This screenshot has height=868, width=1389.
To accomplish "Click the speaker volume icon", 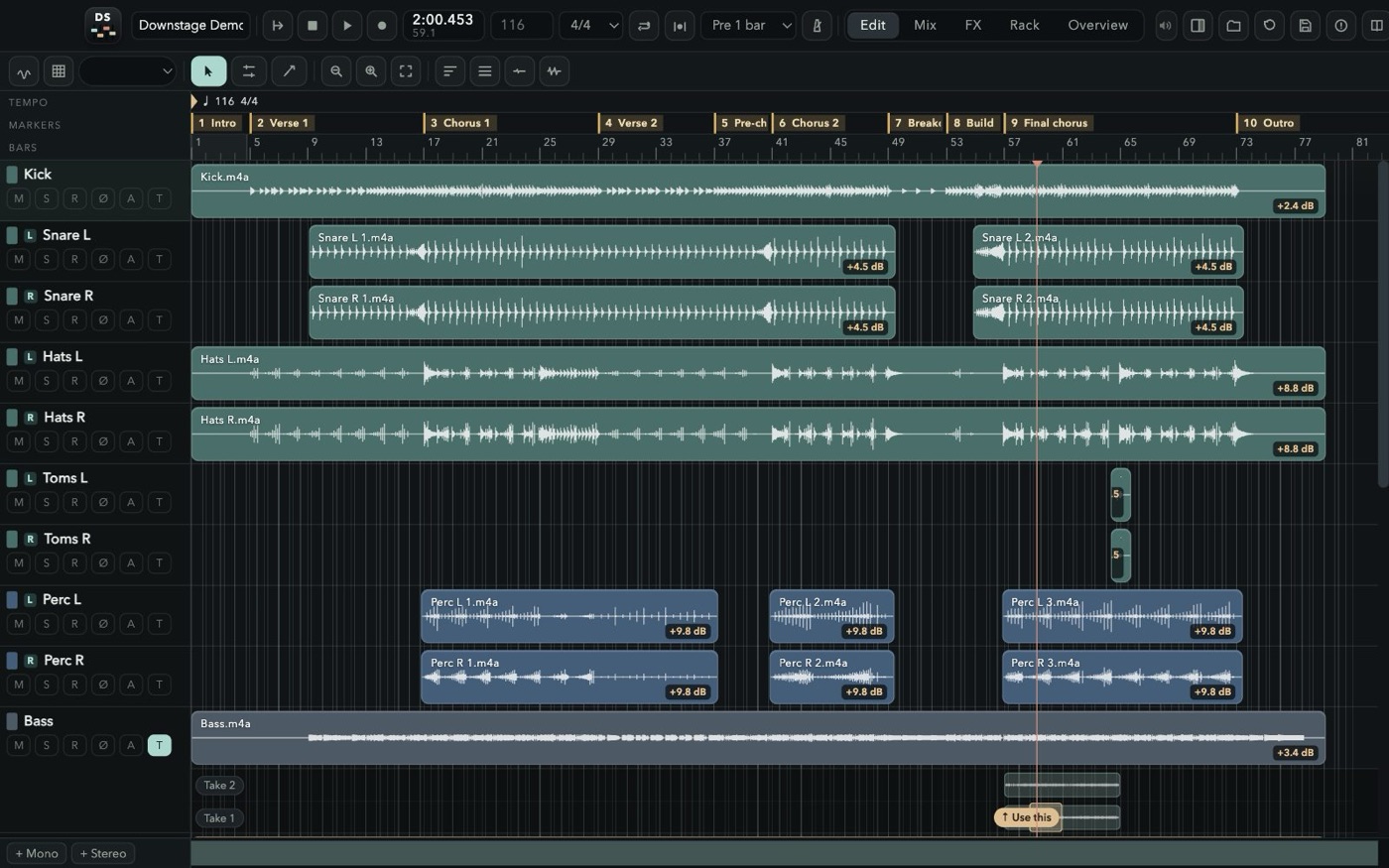I will point(1166,25).
